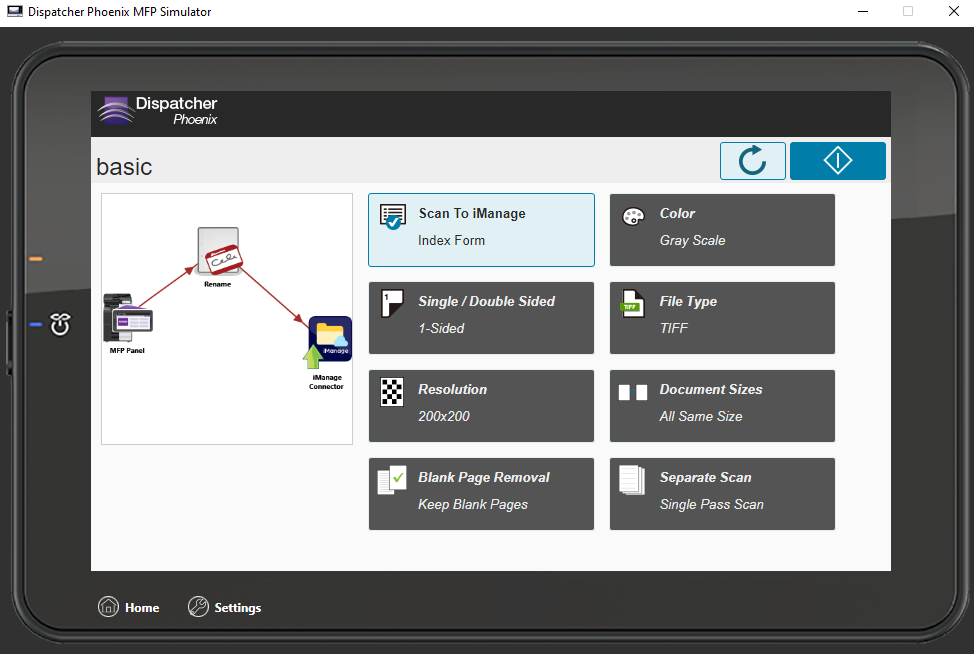Click the workflow preview diagram panel
974x654 pixels.
point(226,317)
